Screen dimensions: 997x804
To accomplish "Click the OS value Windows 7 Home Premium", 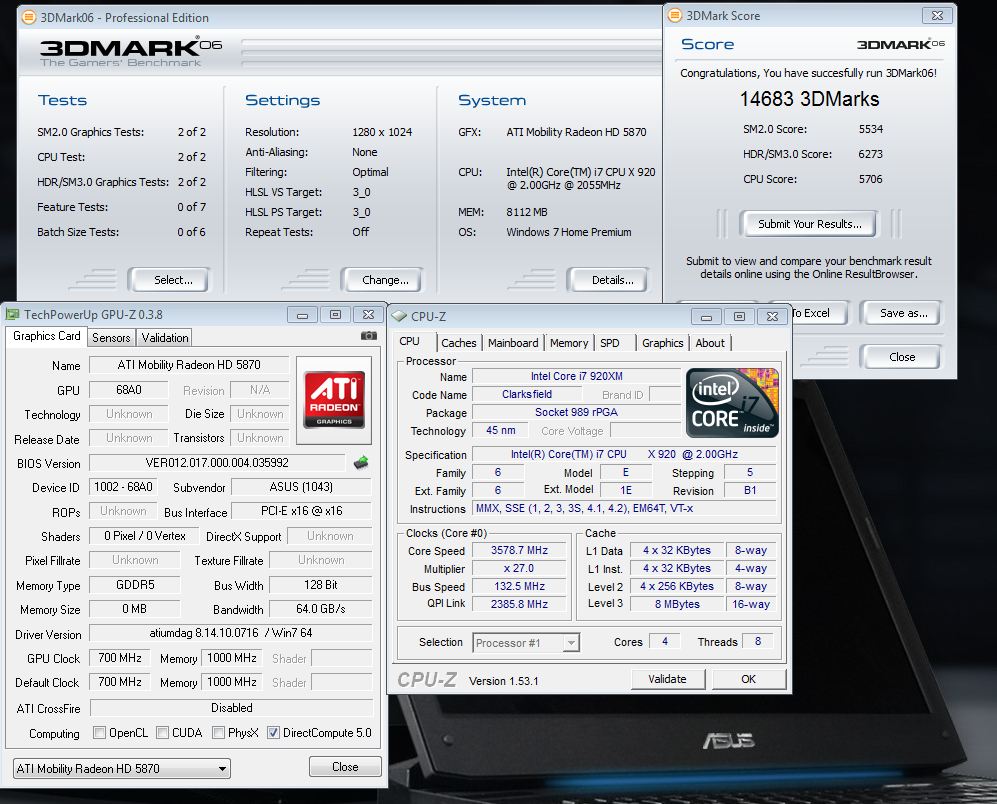I will click(568, 232).
